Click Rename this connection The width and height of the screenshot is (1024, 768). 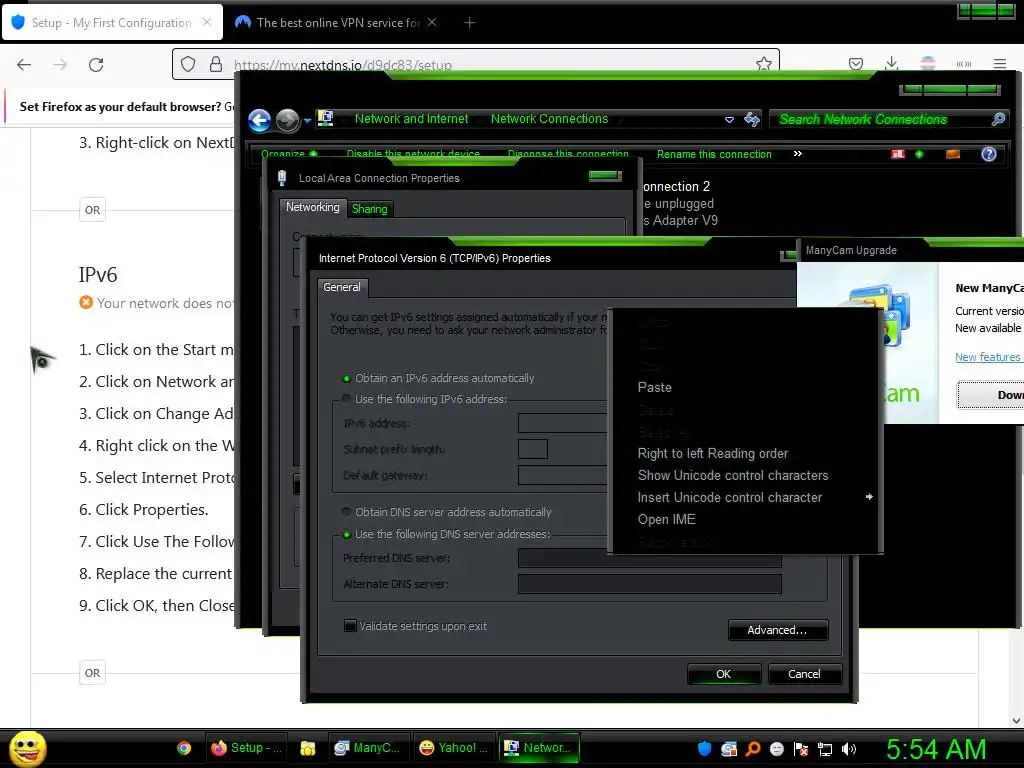tap(714, 154)
